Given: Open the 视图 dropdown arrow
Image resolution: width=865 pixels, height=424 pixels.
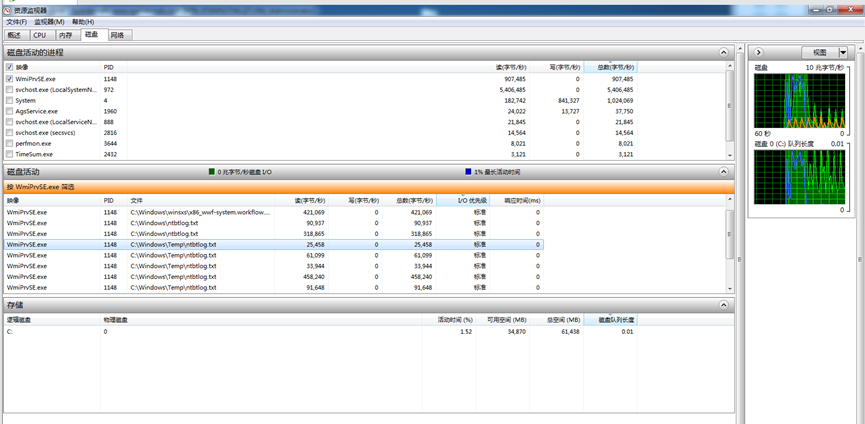Looking at the screenshot, I should tap(842, 52).
